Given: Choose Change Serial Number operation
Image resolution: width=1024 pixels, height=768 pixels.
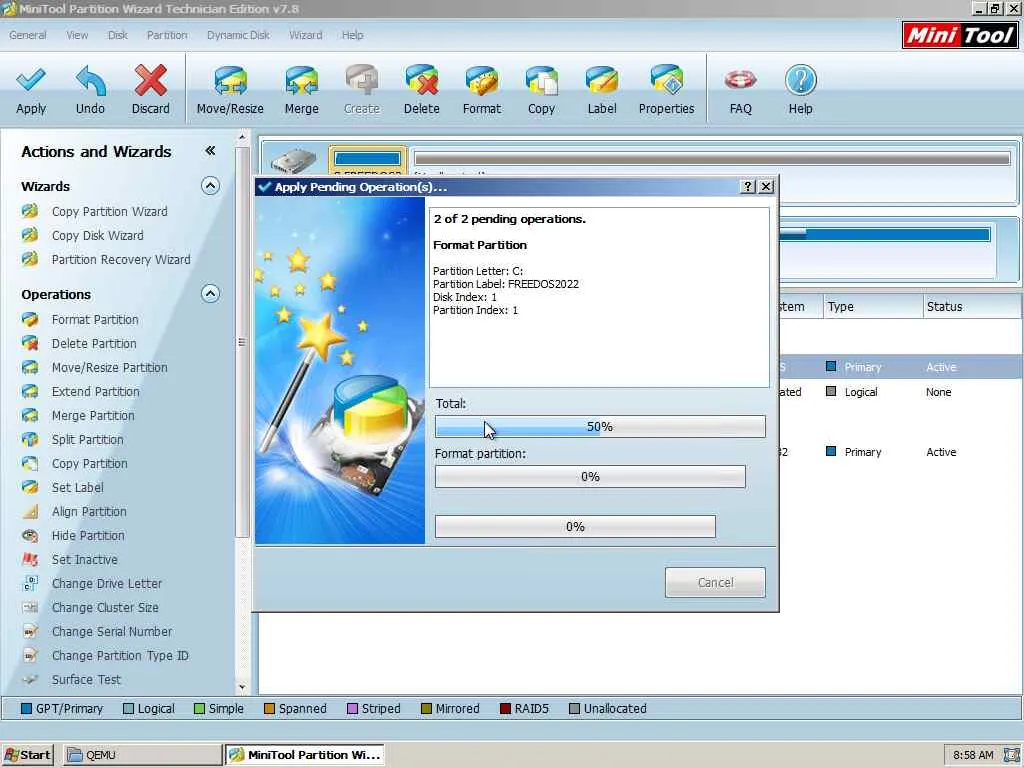Looking at the screenshot, I should [x=112, y=632].
